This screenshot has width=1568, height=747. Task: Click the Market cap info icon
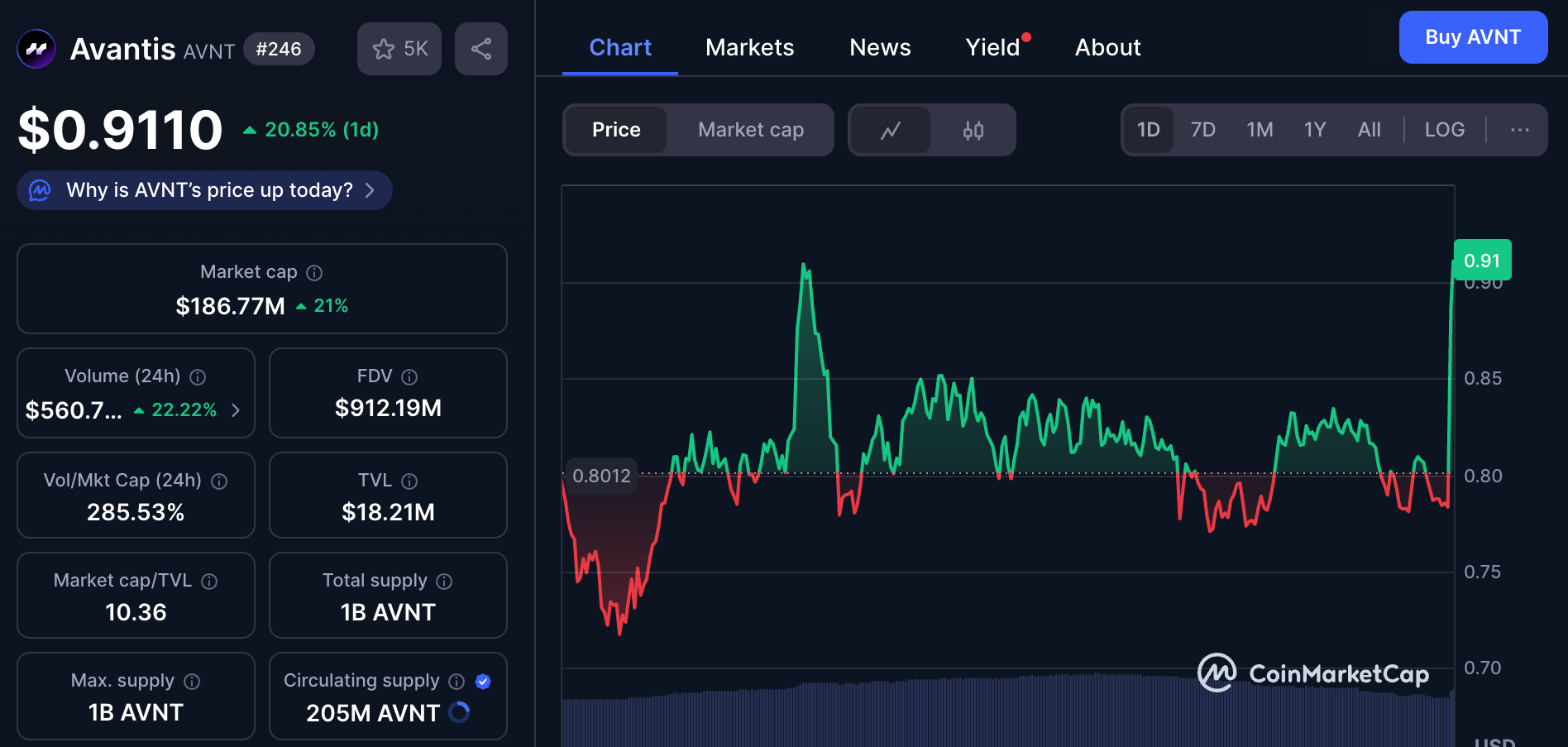[314, 272]
